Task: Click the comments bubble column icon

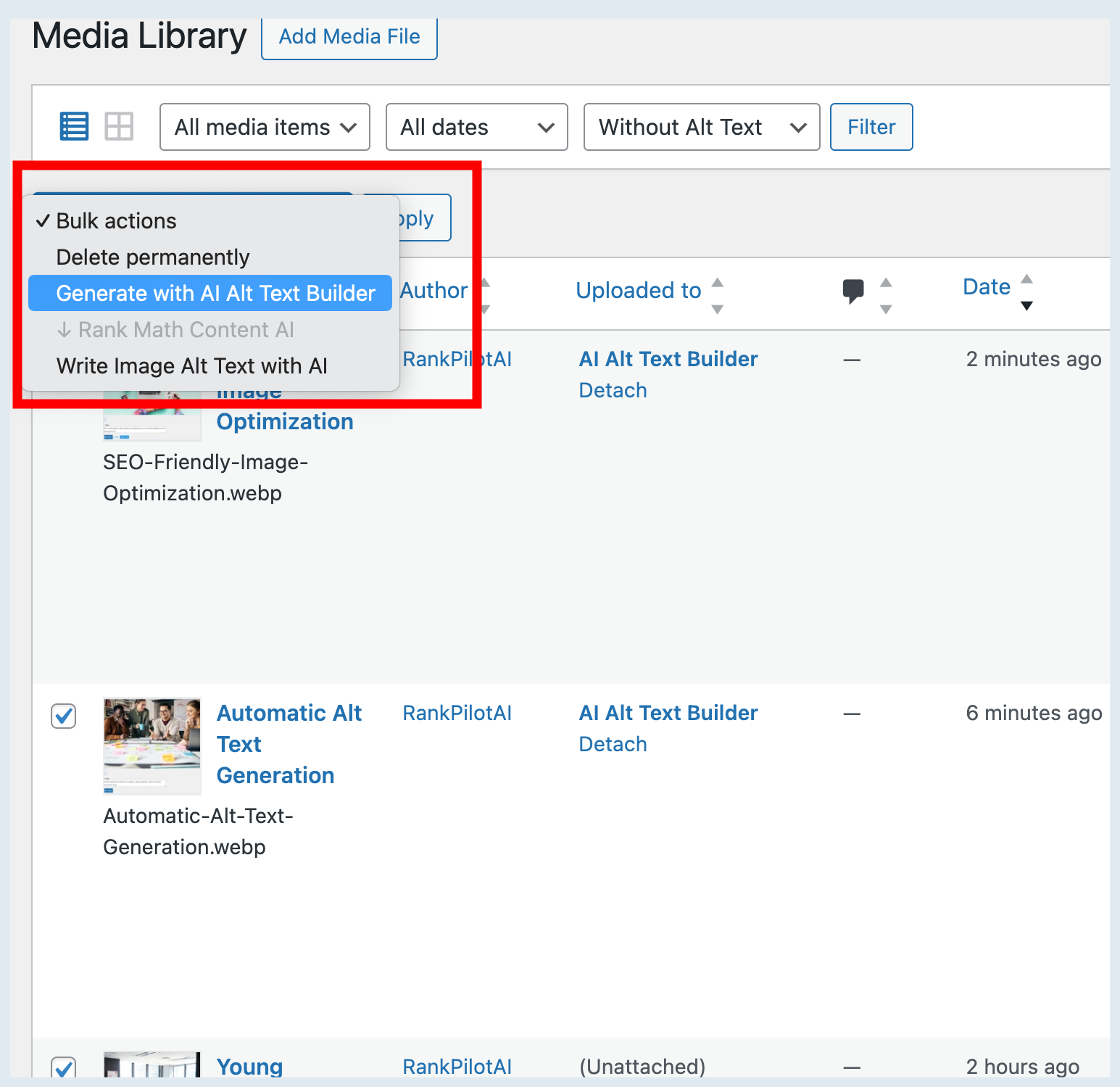Action: (853, 292)
